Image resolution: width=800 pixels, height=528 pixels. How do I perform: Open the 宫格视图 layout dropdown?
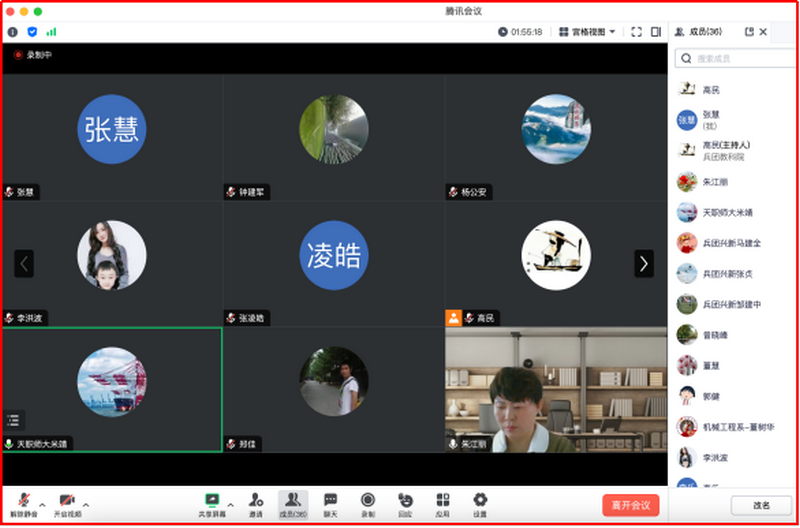click(x=587, y=32)
